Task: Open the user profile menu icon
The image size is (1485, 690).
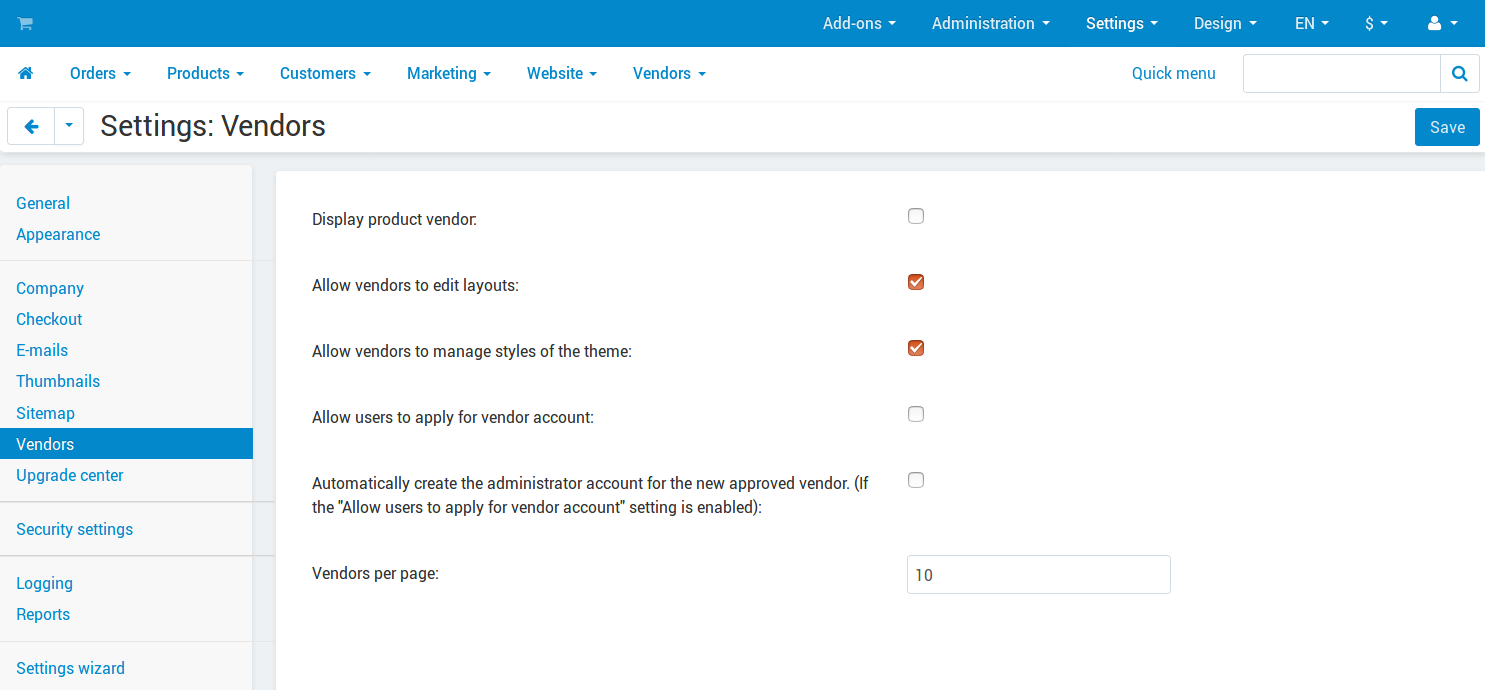Action: point(1442,23)
